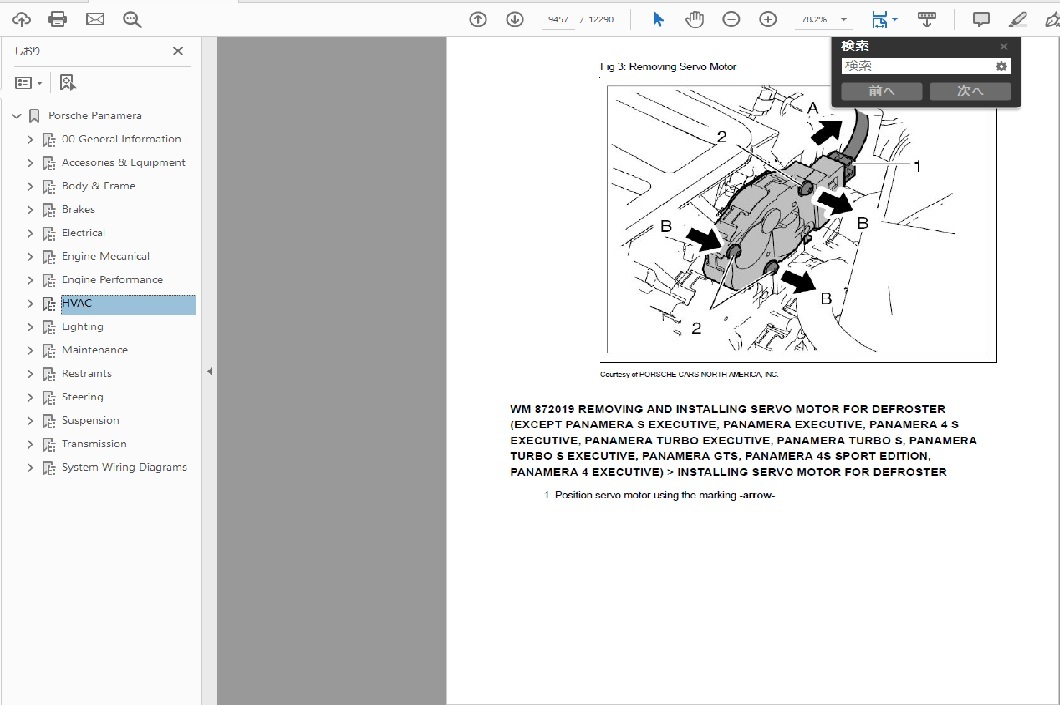Click the Electrical bookmark icon
Viewport: 1060px width, 705px height.
(49, 233)
